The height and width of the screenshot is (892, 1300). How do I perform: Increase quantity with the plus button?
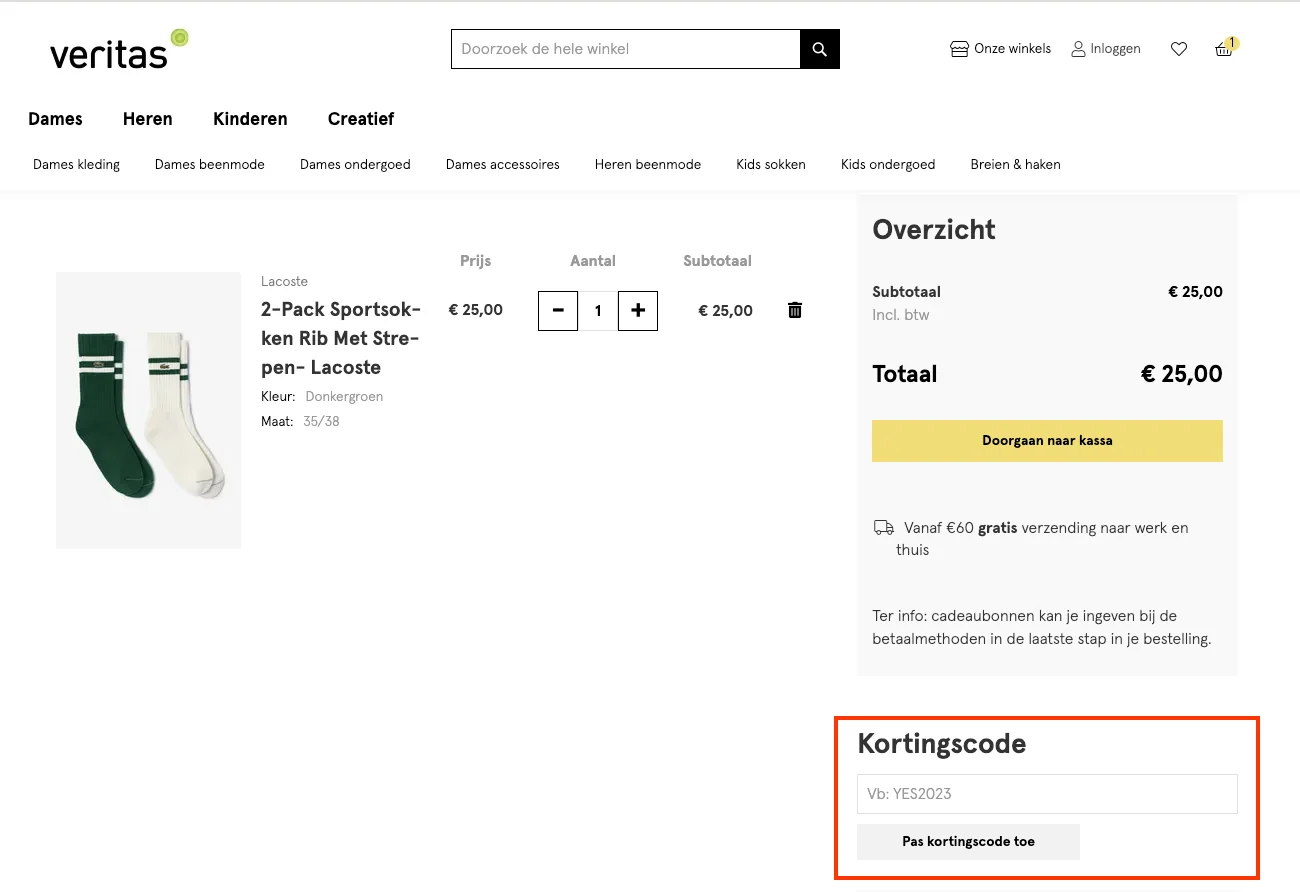637,310
